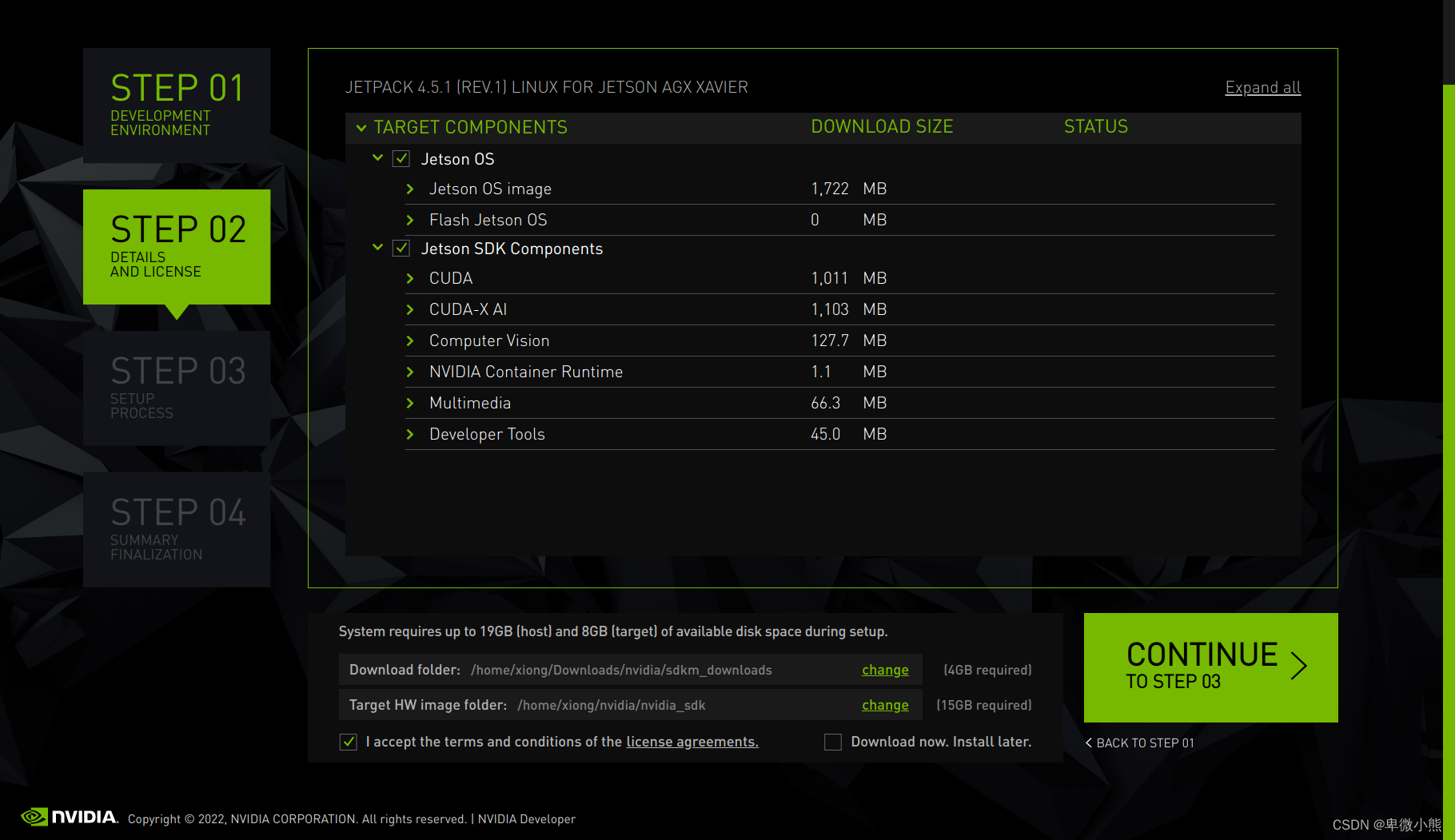1455x840 pixels.
Task: Click the CUDA-X AI size 1,103 MB
Action: click(849, 309)
